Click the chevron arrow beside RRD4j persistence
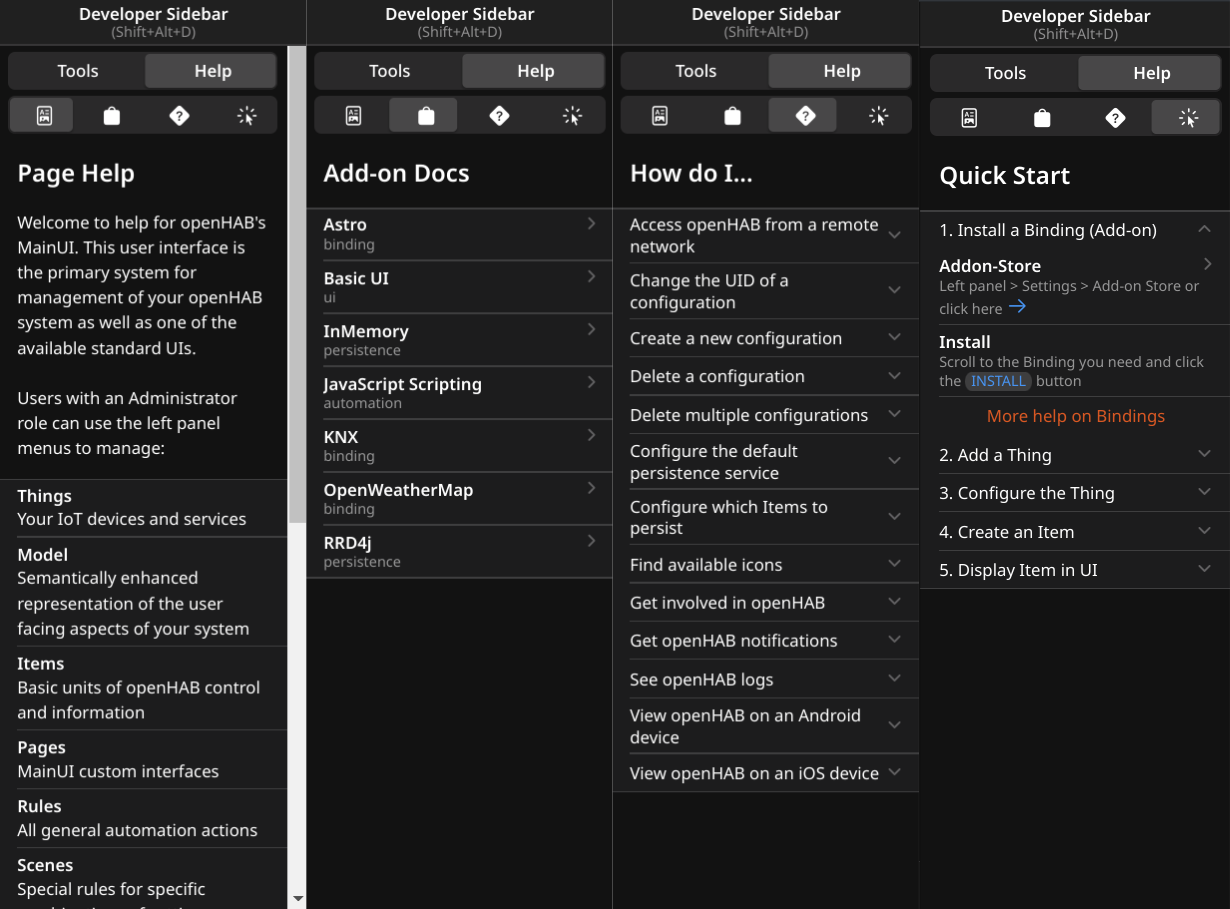The image size is (1230, 909). coord(592,541)
